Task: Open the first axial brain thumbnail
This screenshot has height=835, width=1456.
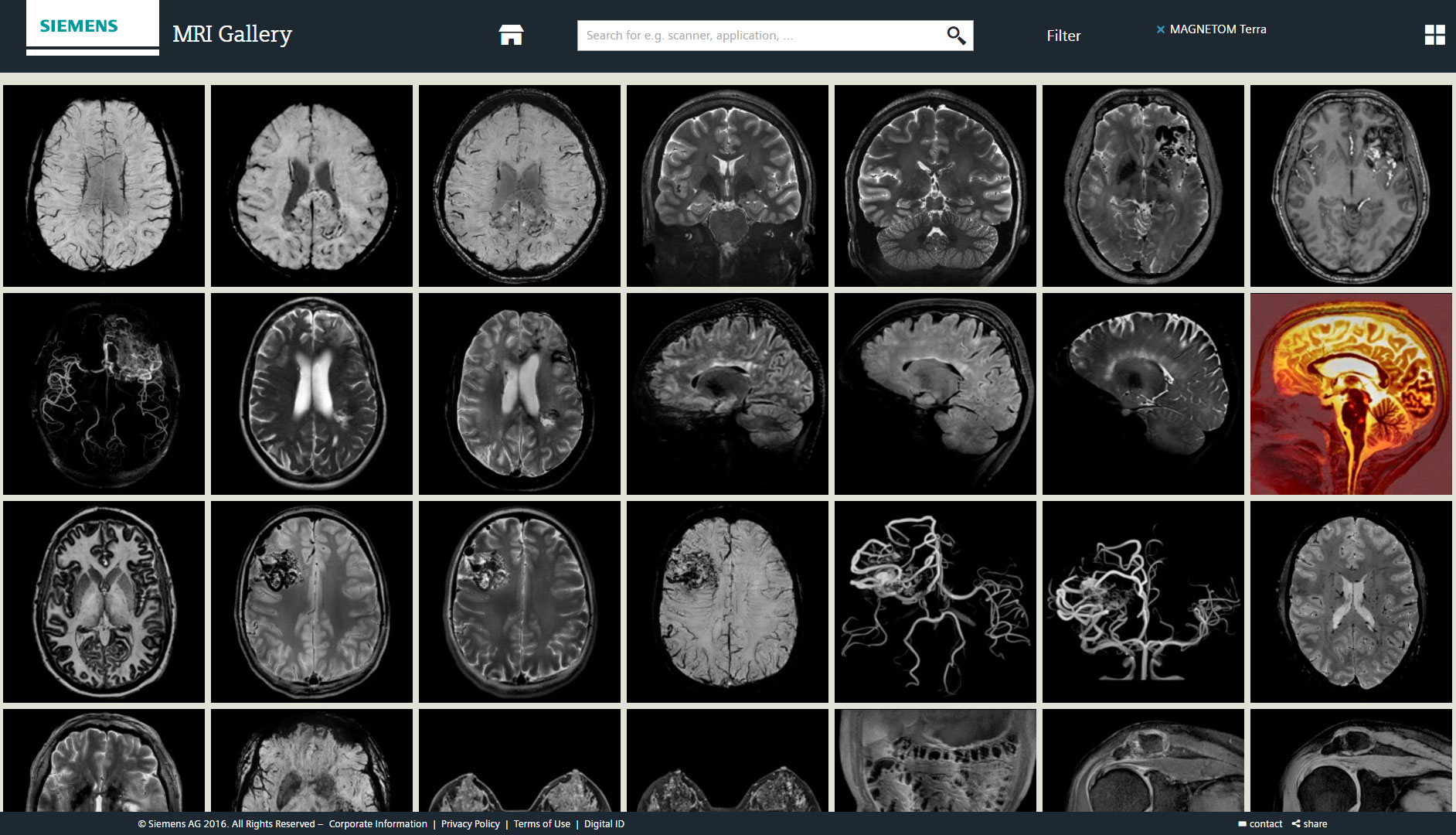Action: click(104, 186)
